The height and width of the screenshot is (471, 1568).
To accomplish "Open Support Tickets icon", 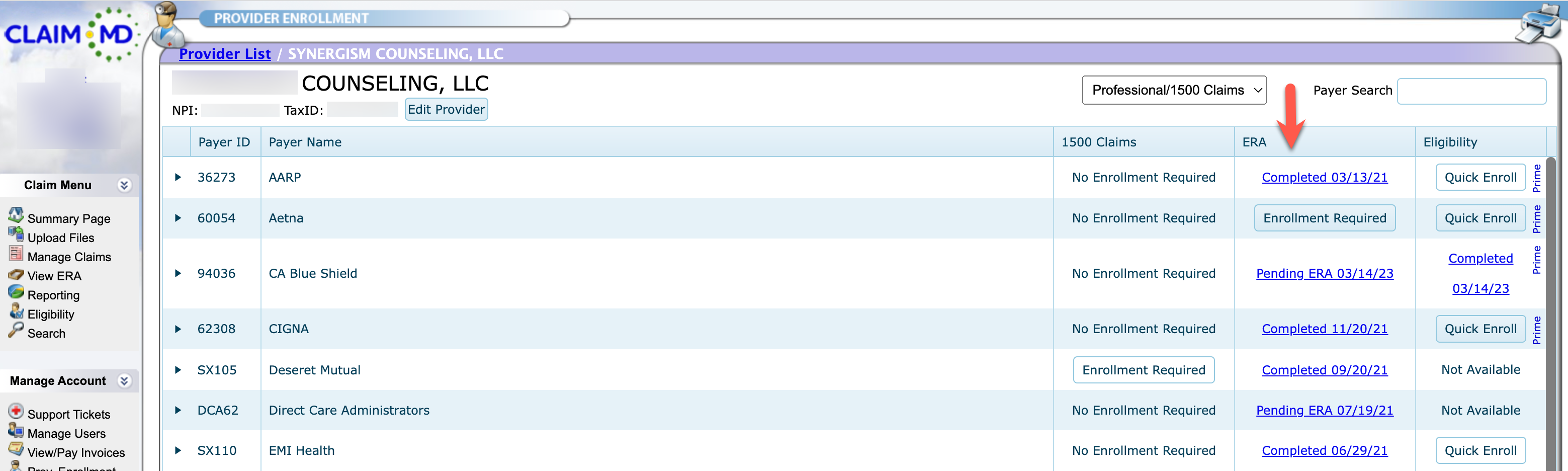I will pyautogui.click(x=16, y=411).
